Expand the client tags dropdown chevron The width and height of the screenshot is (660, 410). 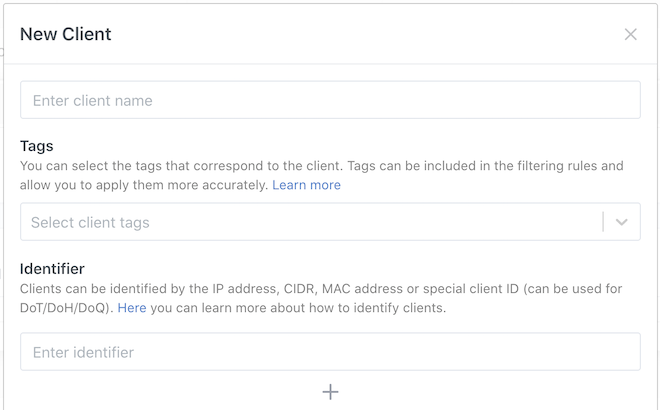(621, 222)
